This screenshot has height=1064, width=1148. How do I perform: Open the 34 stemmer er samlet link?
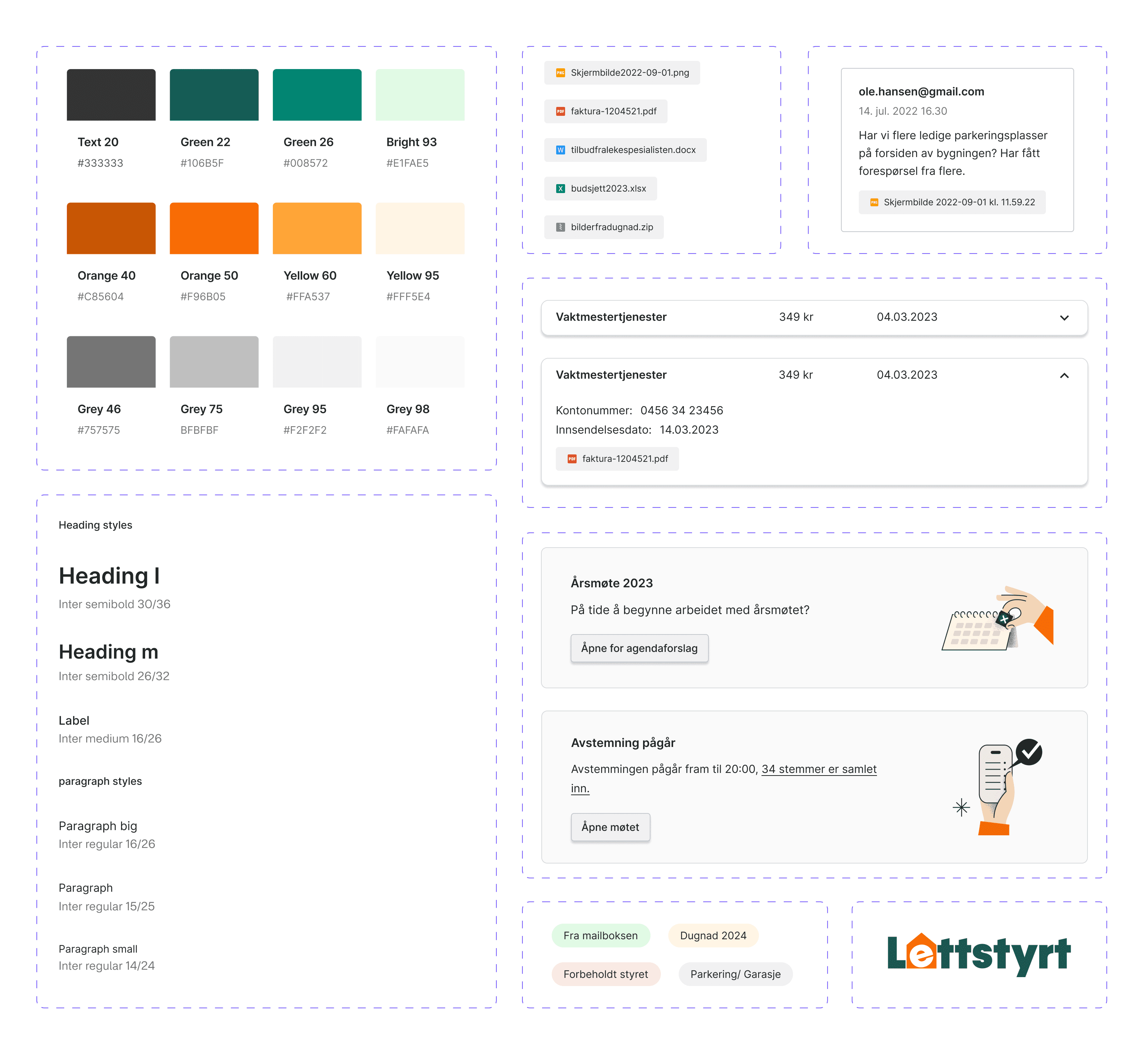click(x=818, y=769)
